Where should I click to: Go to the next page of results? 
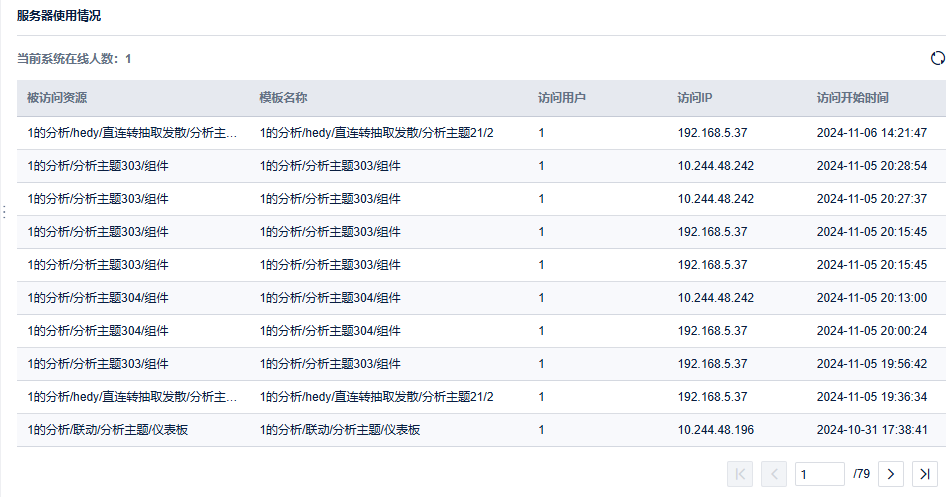[x=891, y=473]
